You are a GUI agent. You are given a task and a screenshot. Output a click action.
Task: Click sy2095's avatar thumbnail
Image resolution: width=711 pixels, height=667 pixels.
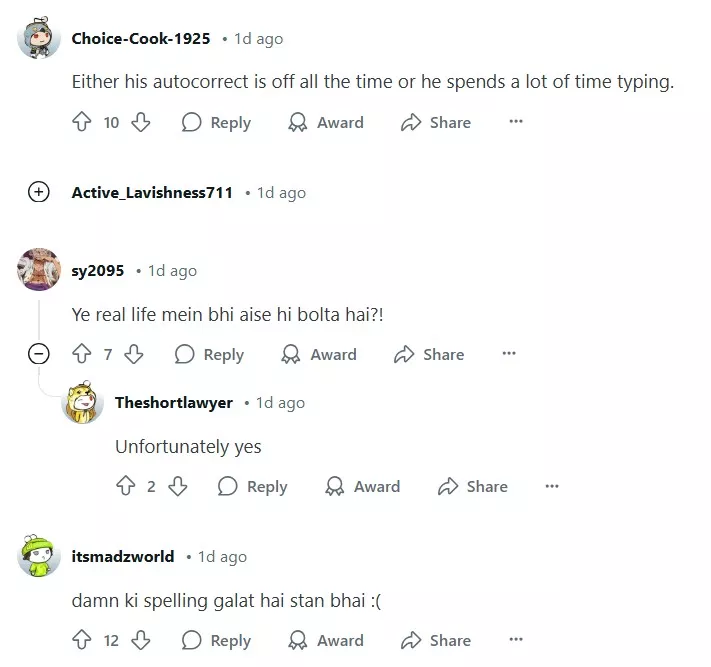tap(39, 270)
